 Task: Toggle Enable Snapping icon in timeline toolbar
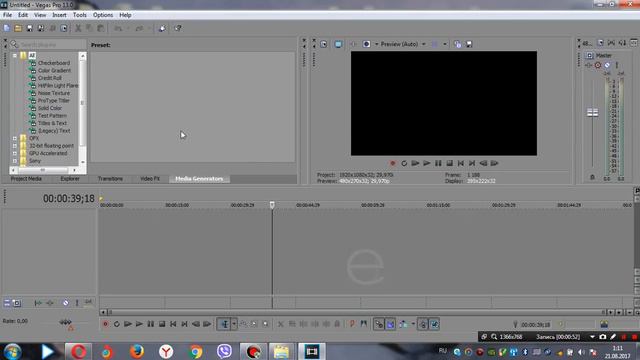(x=379, y=324)
